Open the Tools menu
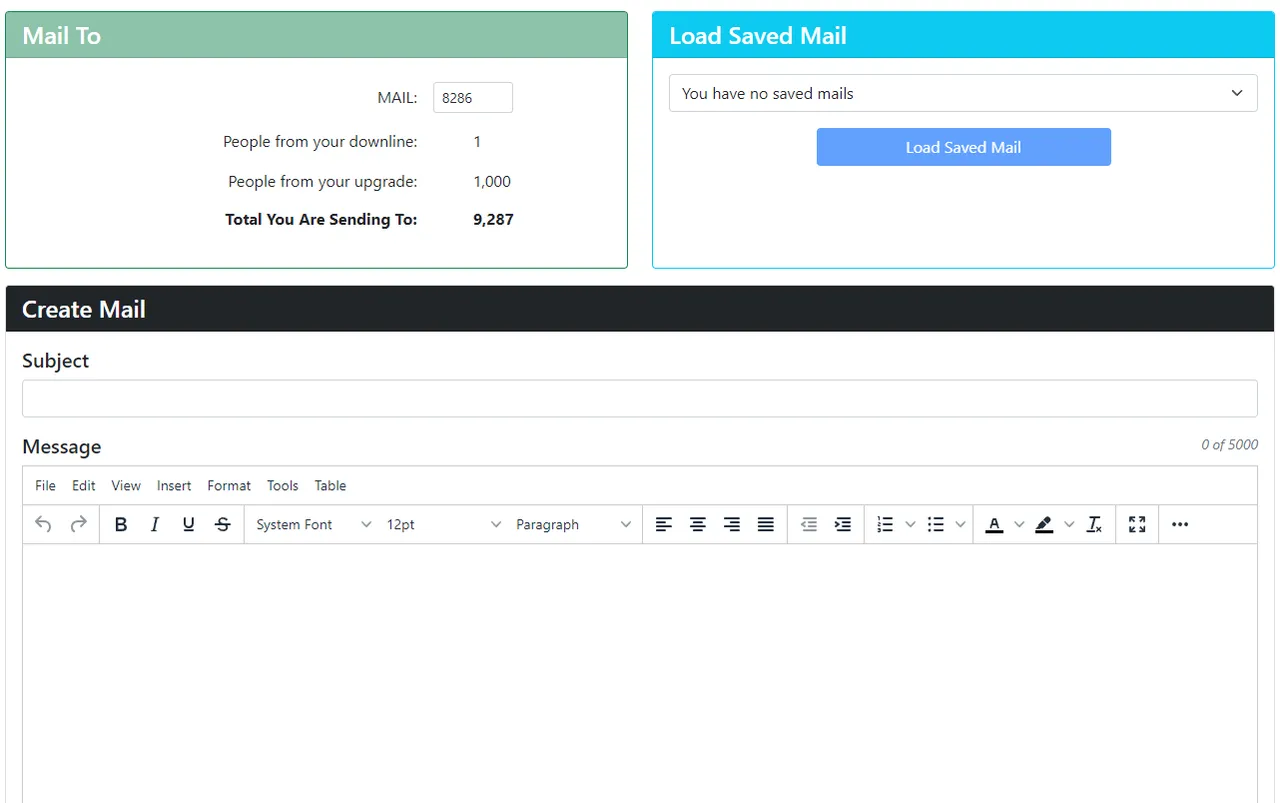Screen dimensions: 1280x803 coord(283,485)
